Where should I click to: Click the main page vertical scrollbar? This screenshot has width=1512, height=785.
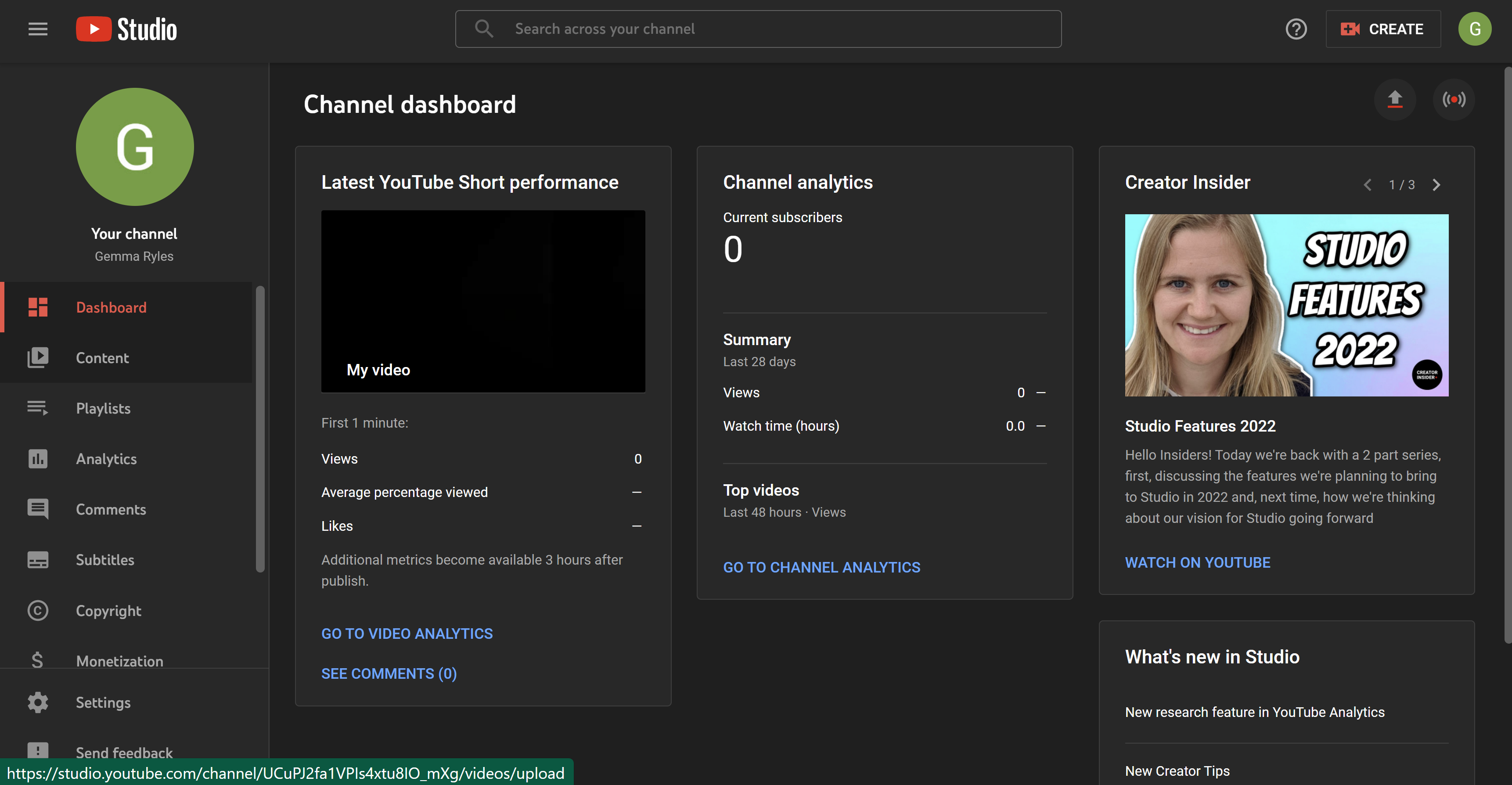(x=1508, y=355)
